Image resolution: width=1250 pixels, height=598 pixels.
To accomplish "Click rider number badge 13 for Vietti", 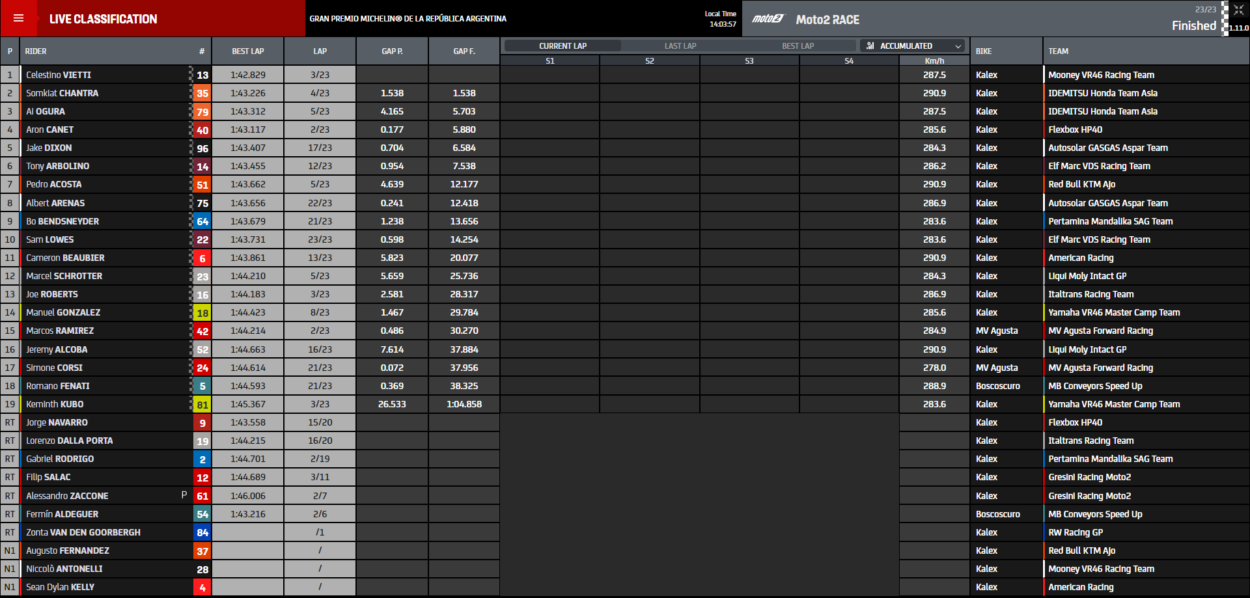I will point(202,75).
